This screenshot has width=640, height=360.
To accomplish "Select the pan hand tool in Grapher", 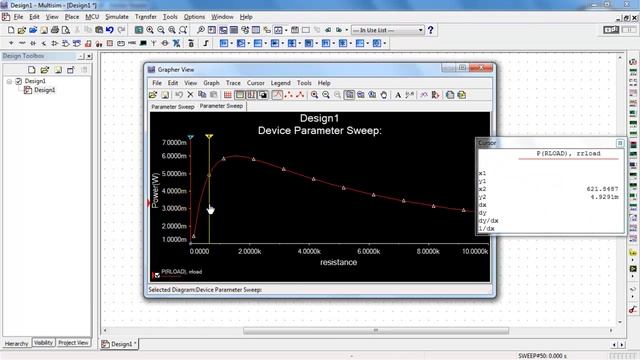I will (384, 95).
